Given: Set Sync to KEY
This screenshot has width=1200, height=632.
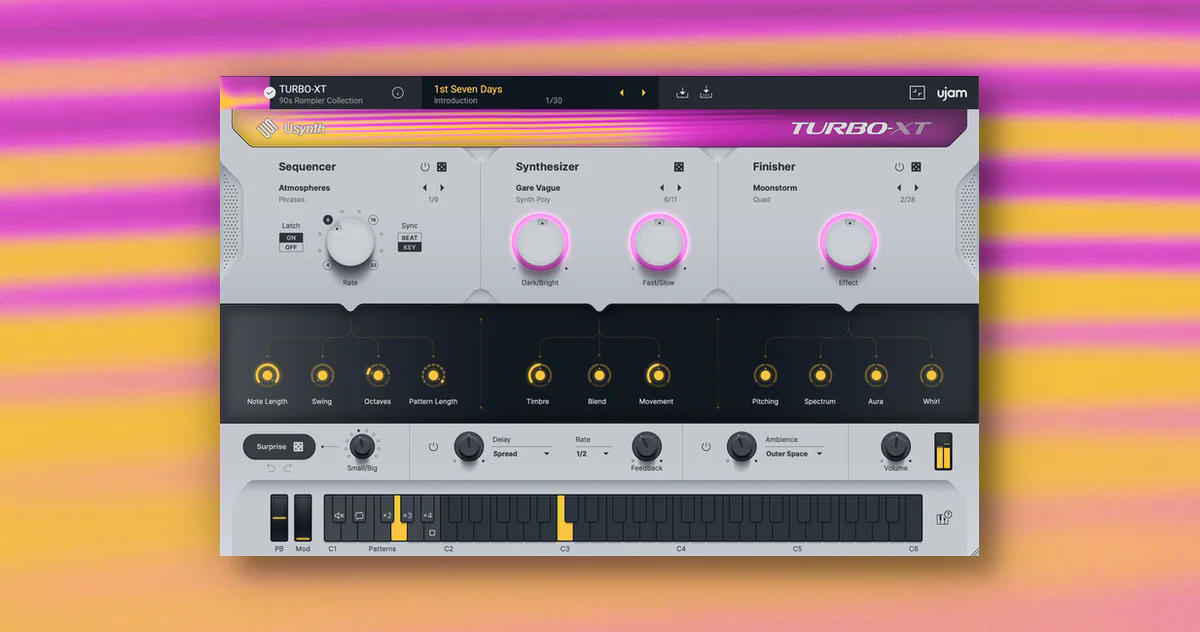Looking at the screenshot, I should pyautogui.click(x=410, y=247).
